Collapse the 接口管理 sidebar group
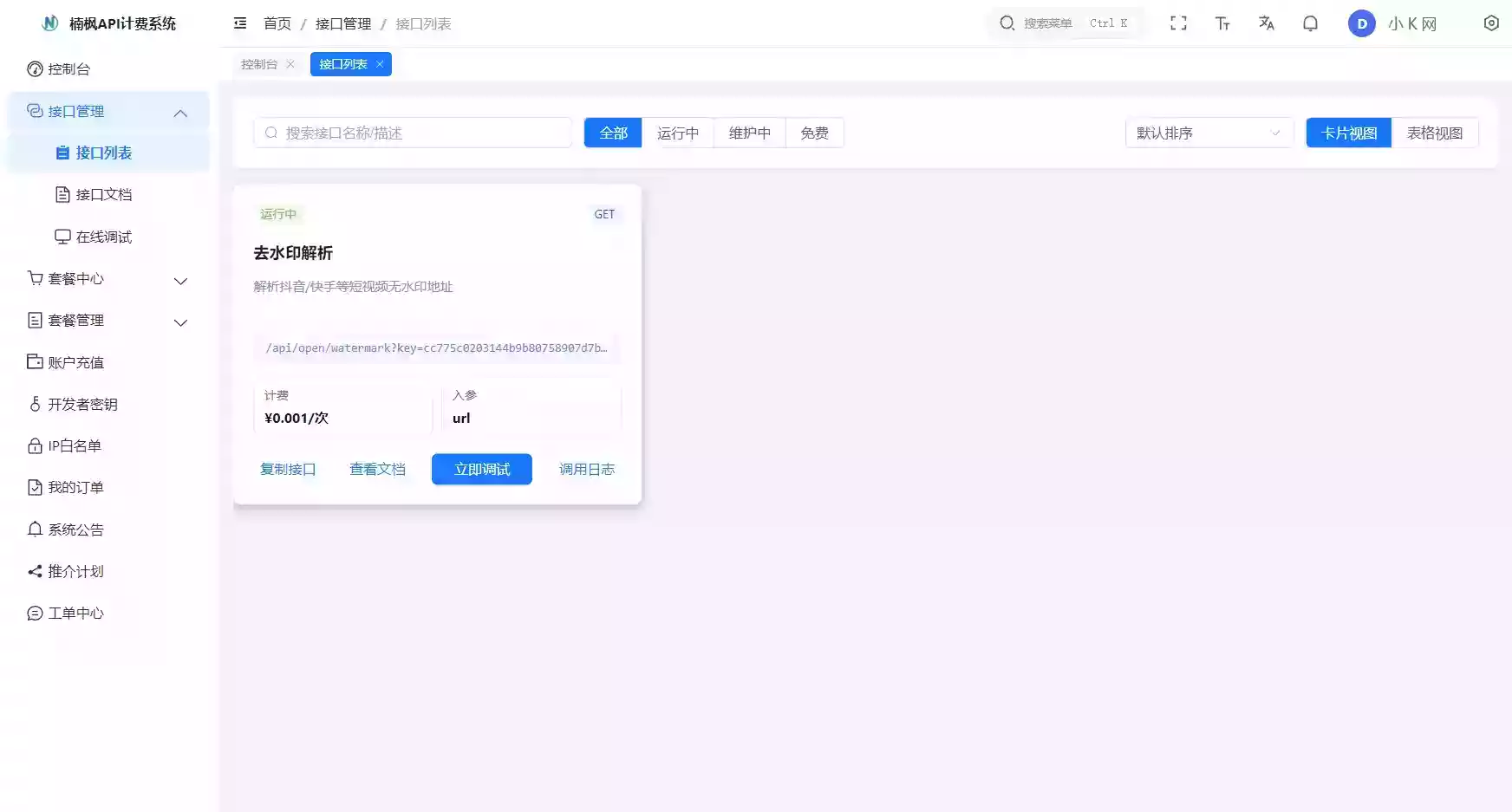The image size is (1512, 812). 180,112
